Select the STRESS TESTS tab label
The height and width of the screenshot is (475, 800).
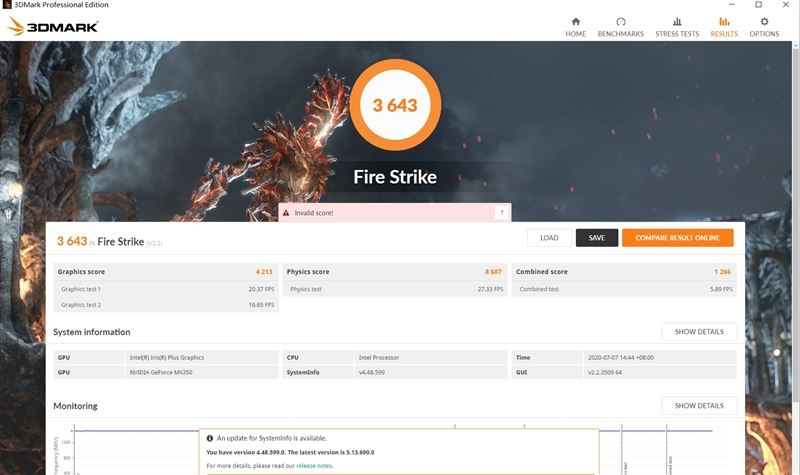point(677,34)
